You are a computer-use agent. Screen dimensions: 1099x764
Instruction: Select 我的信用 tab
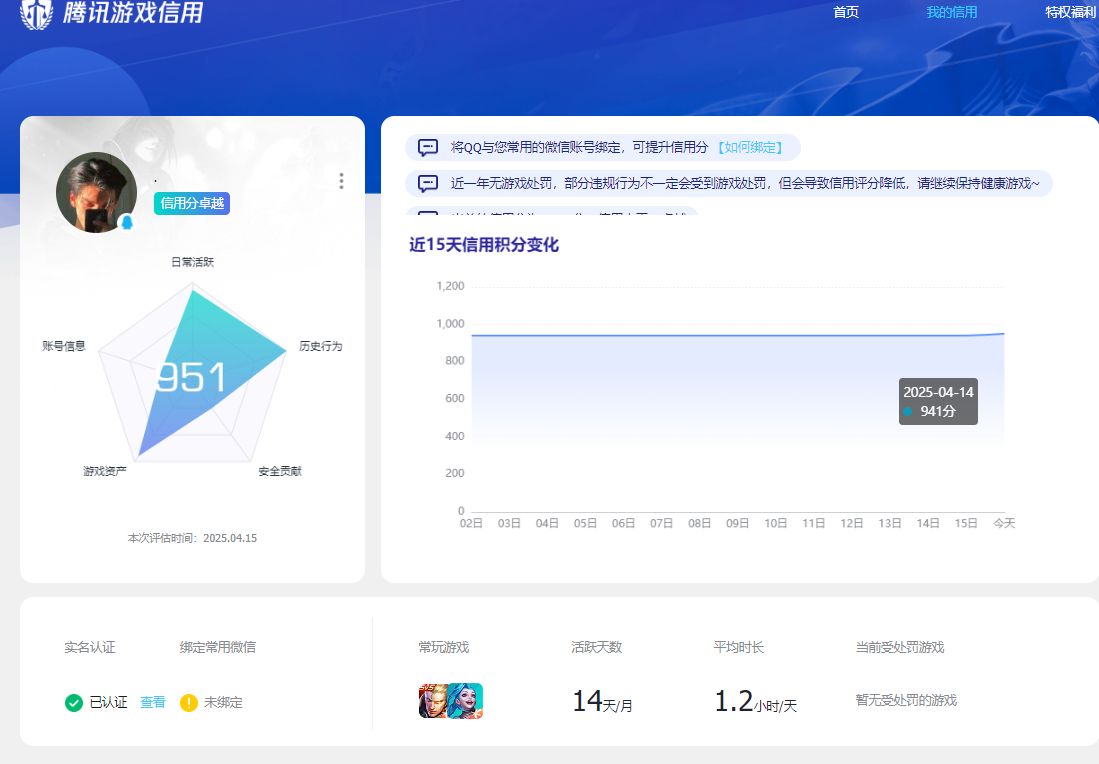pos(952,12)
